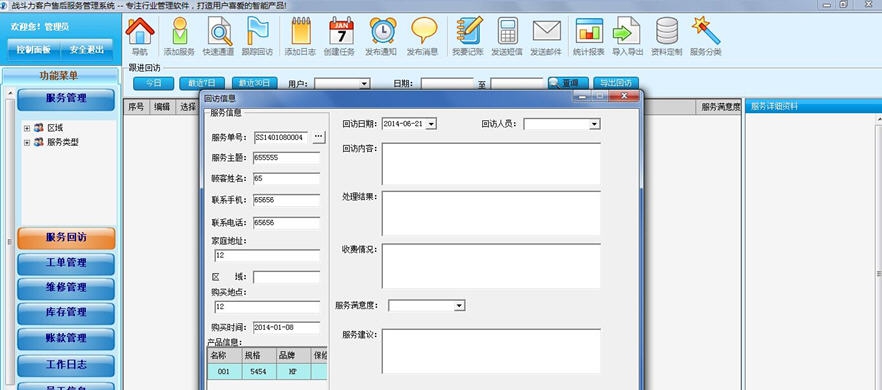Select the 5454 product cell
882x390 pixels.
(259, 371)
